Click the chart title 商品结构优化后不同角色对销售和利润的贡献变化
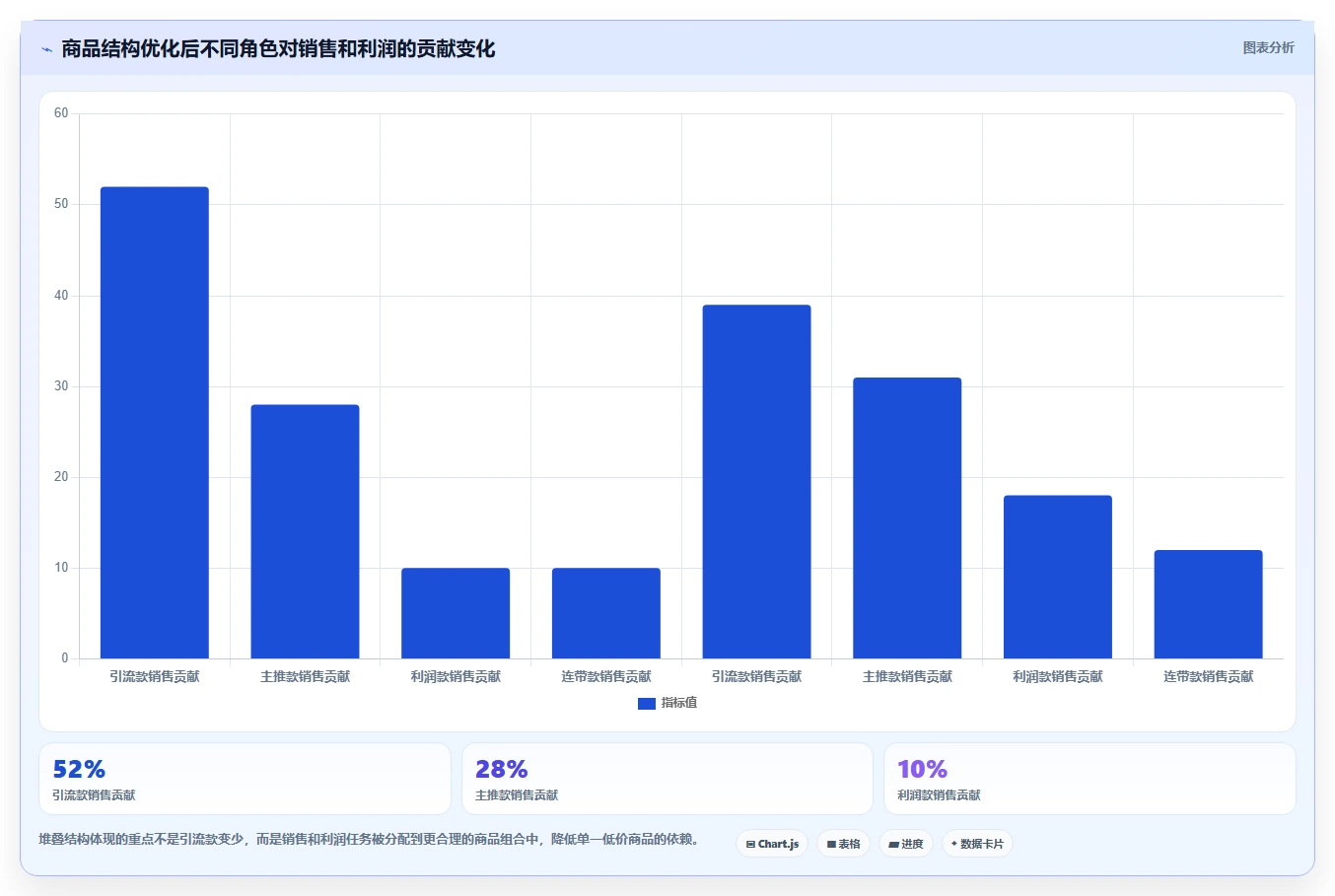The image size is (1335, 896). (278, 49)
